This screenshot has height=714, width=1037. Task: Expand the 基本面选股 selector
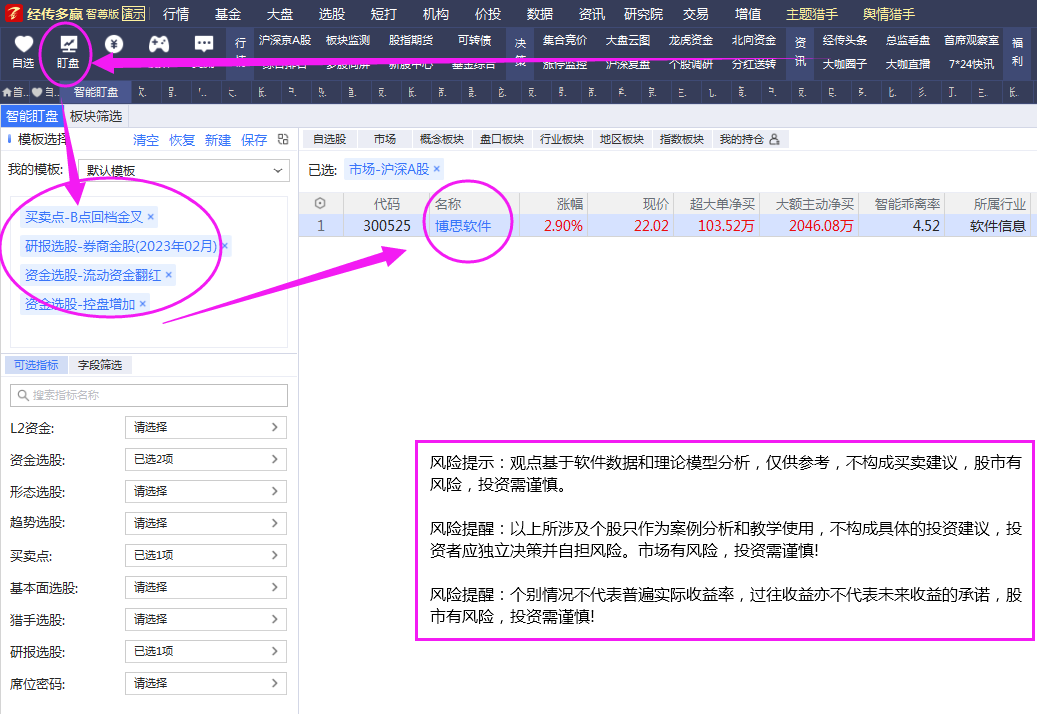pos(206,587)
